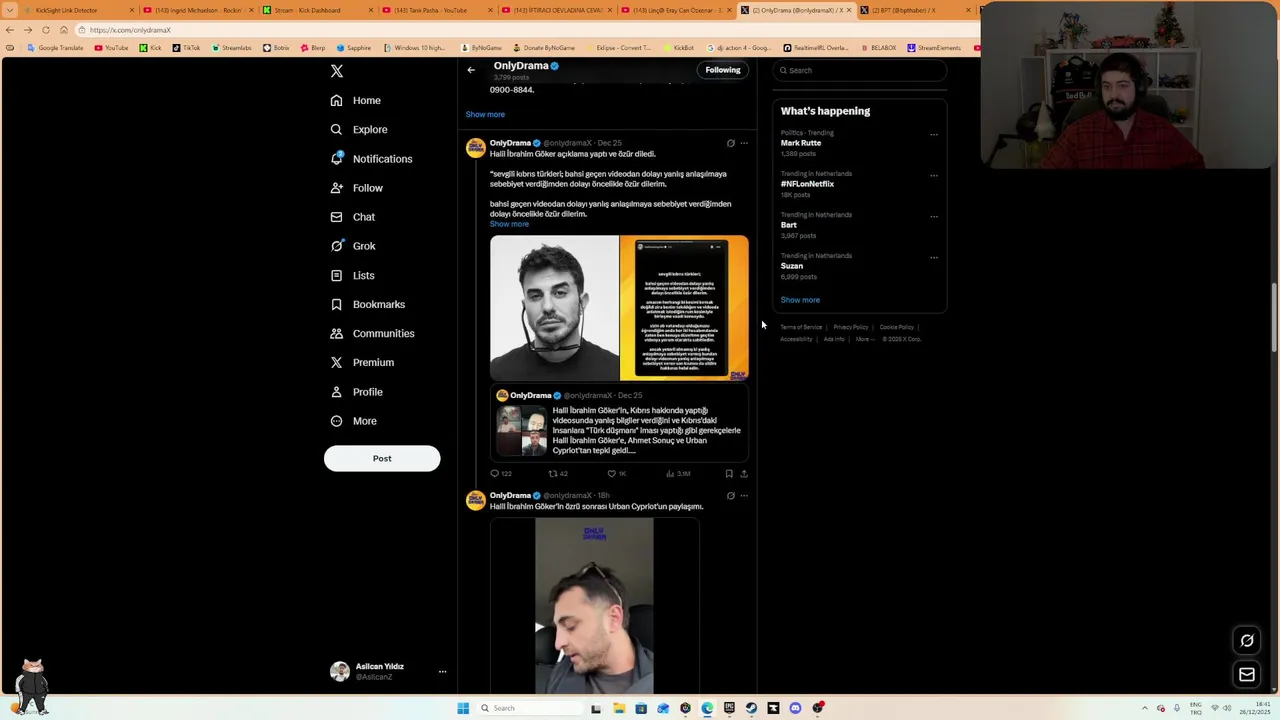Open the three-dot menu for #NFLonNetflix trend
Screen dimensions: 1280x720
pyautogui.click(x=934, y=175)
